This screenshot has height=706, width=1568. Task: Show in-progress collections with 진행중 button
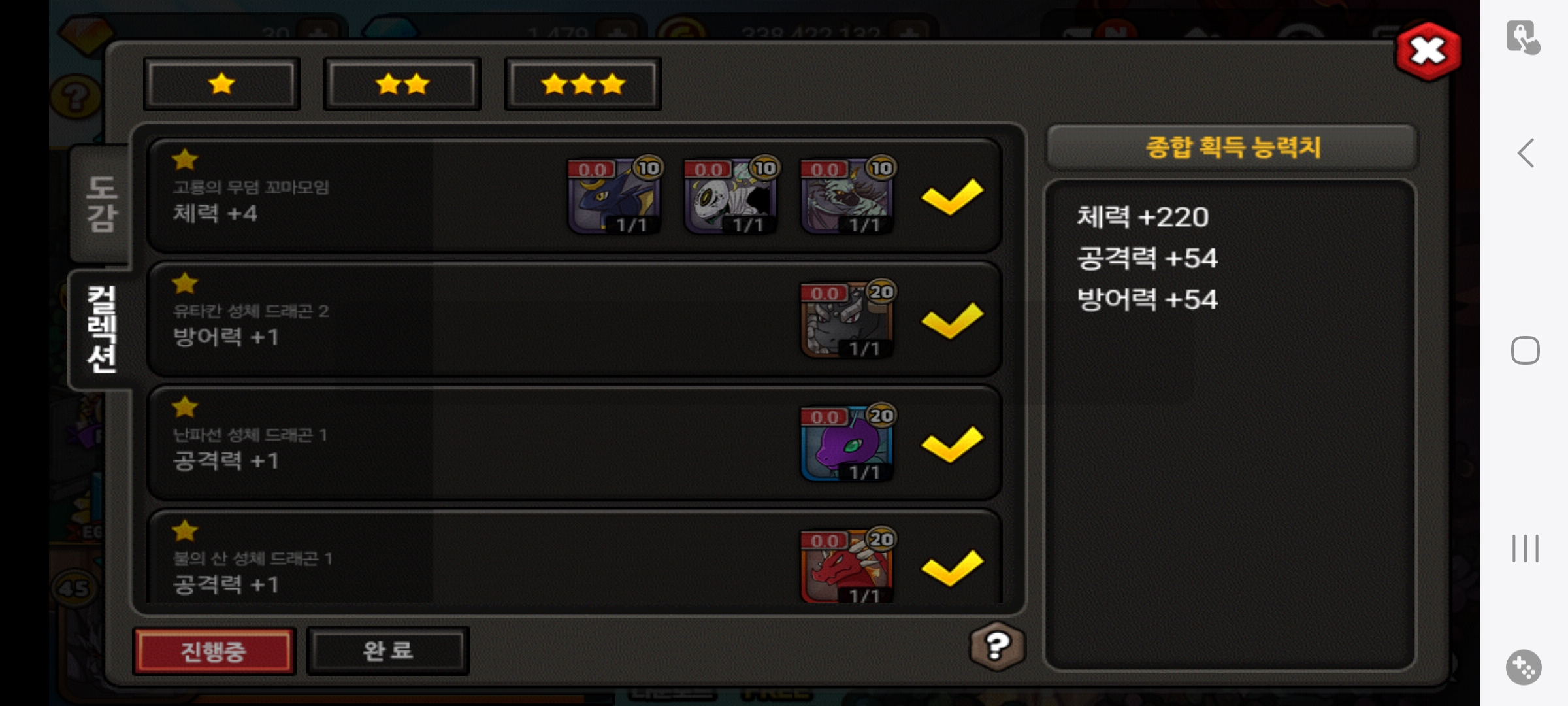pyautogui.click(x=214, y=651)
